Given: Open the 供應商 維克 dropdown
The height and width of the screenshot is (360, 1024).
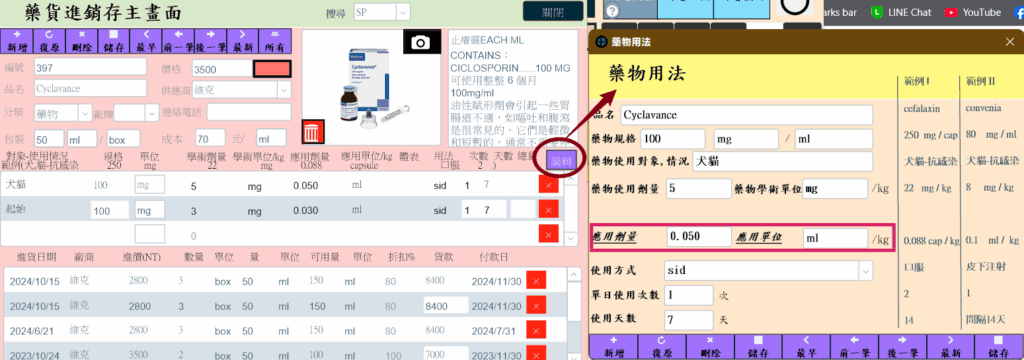Looking at the screenshot, I should point(284,90).
